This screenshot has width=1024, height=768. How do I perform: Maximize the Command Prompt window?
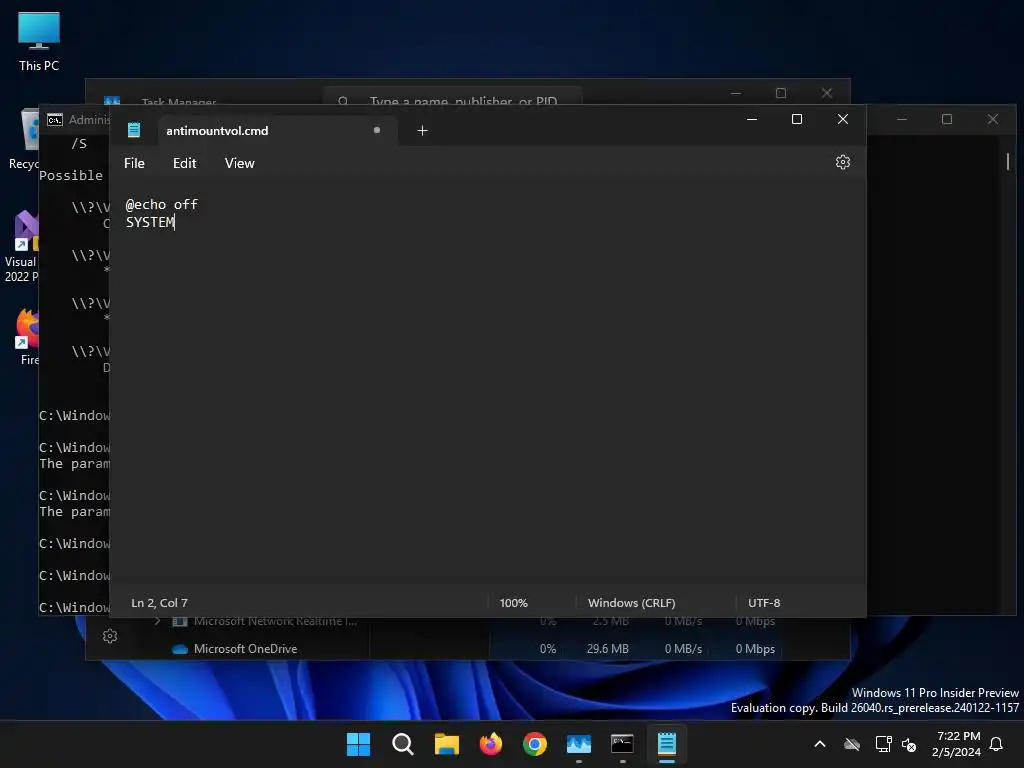coord(947,119)
